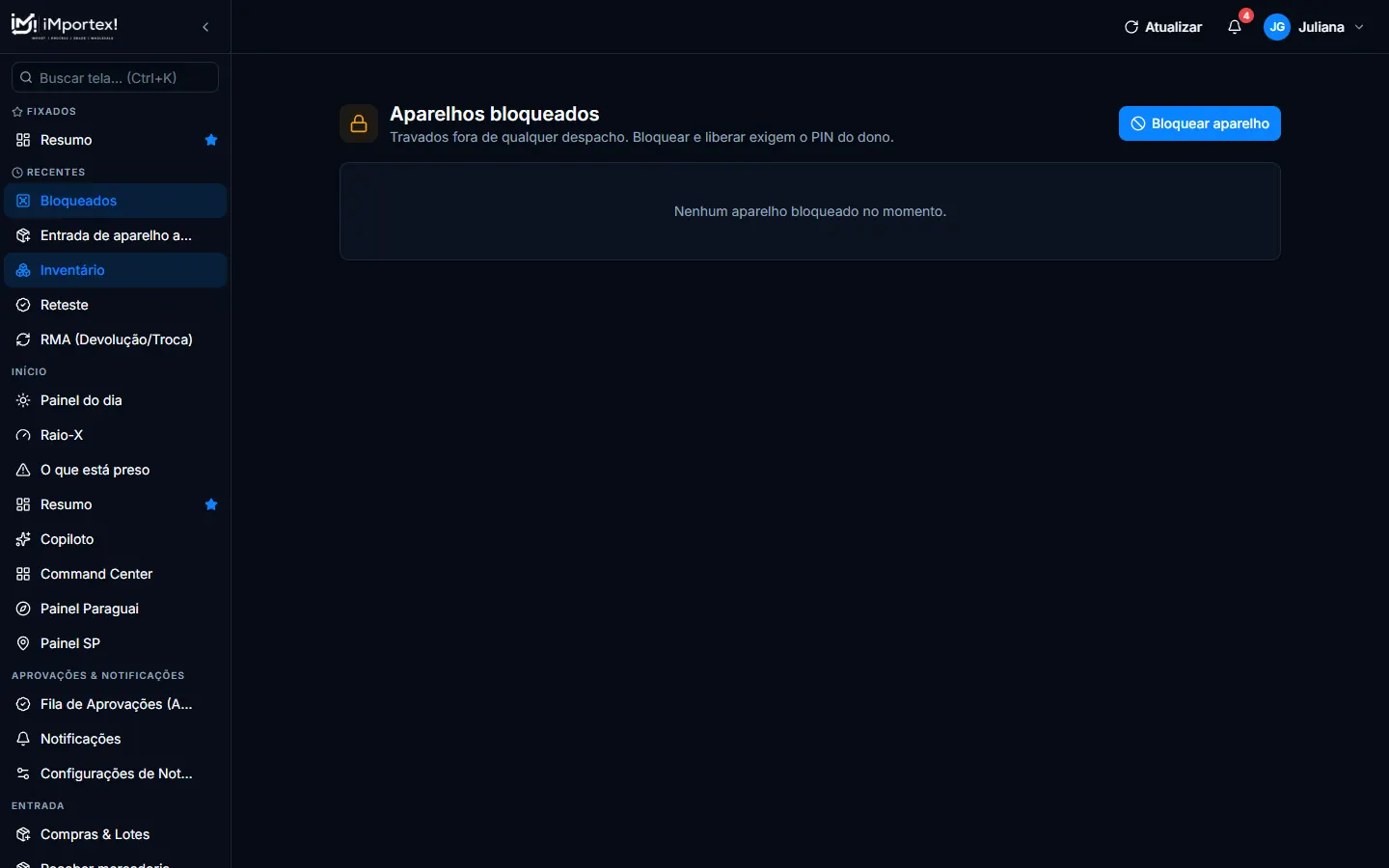The image size is (1389, 868).
Task: Open the Painel SP location pin icon
Action: pyautogui.click(x=23, y=643)
